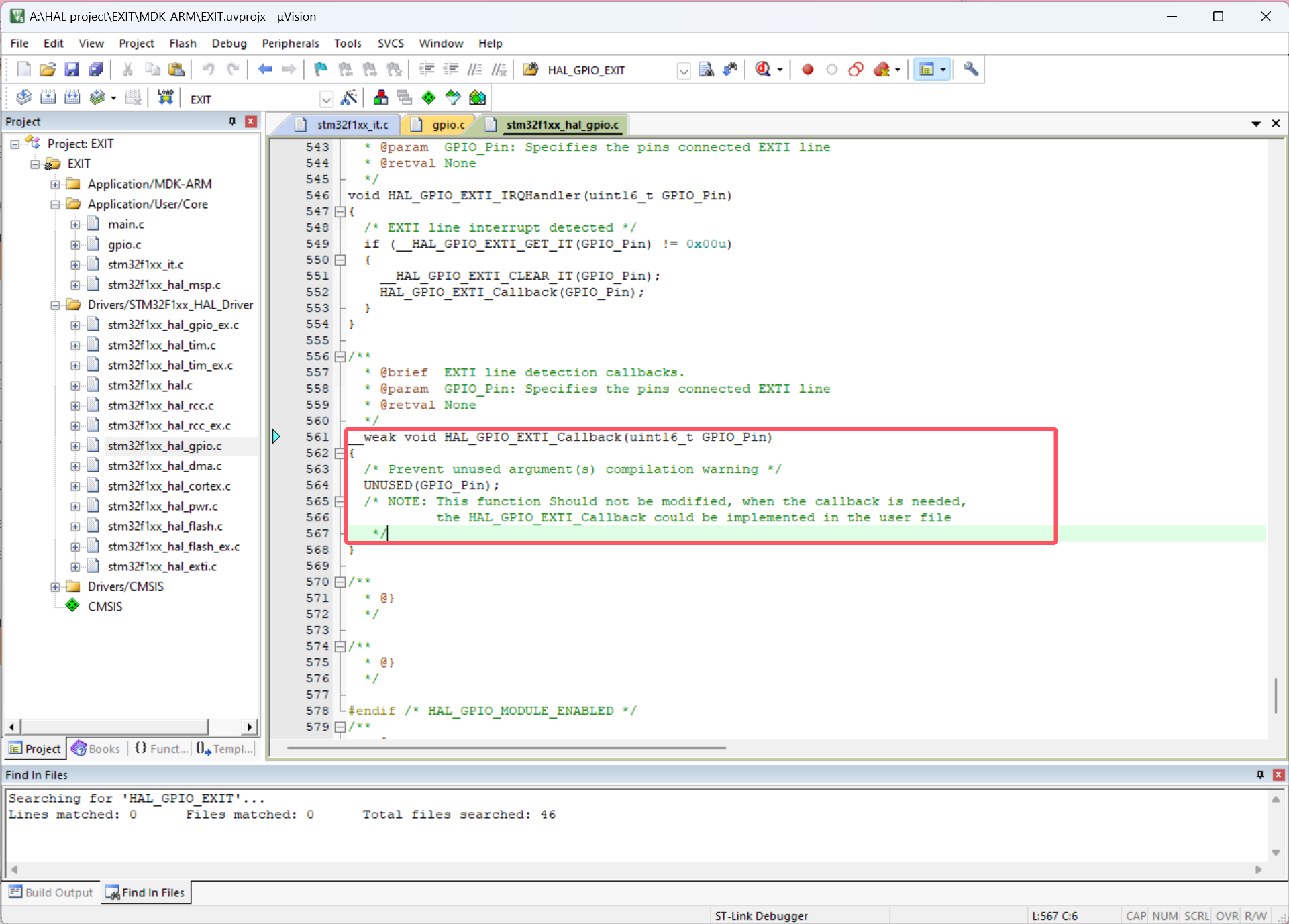
Task: Toggle a bookmark with the flag icon
Action: pos(320,69)
